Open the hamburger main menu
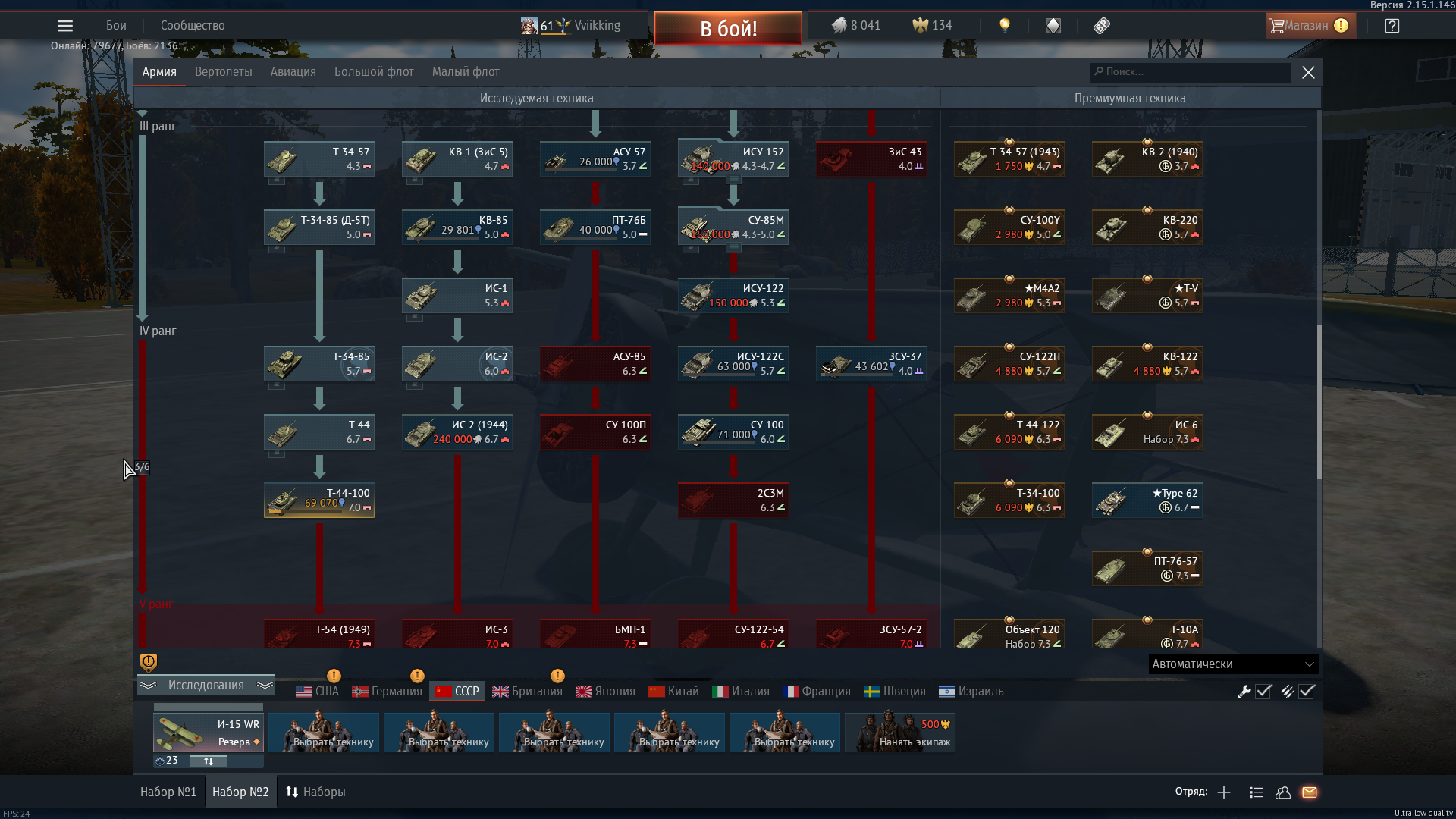The height and width of the screenshot is (819, 1456). tap(65, 26)
